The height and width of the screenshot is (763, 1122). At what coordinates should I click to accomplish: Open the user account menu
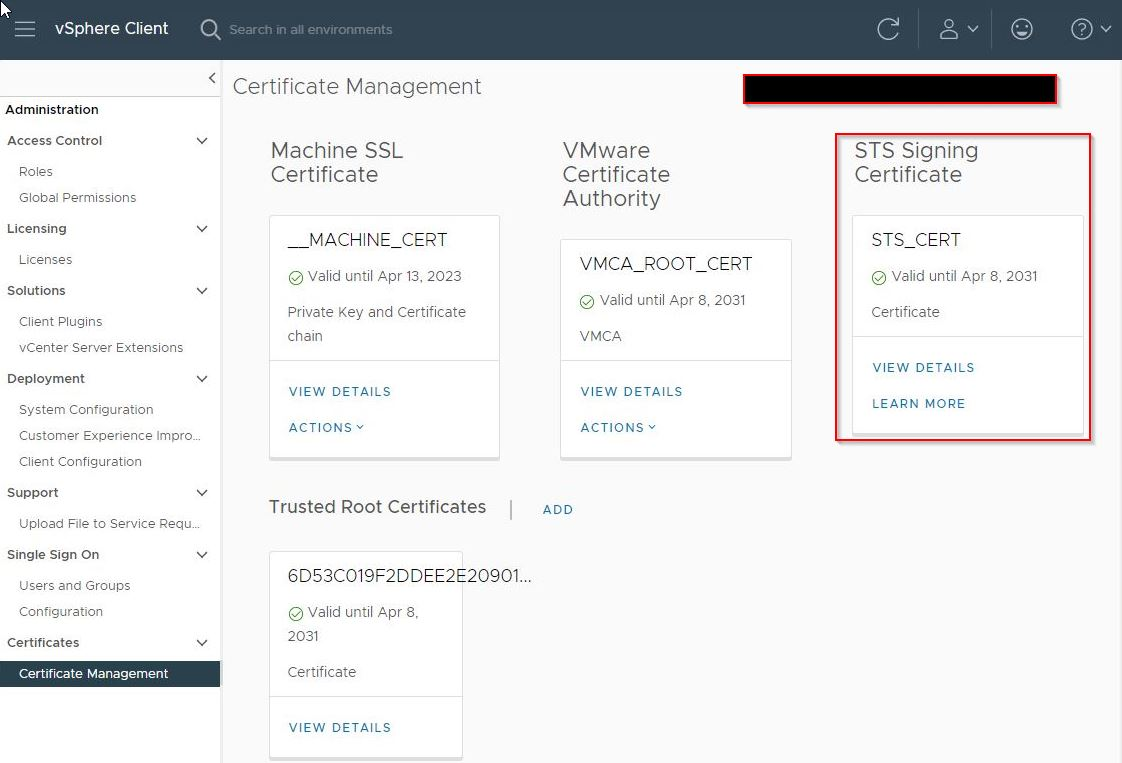pos(957,29)
